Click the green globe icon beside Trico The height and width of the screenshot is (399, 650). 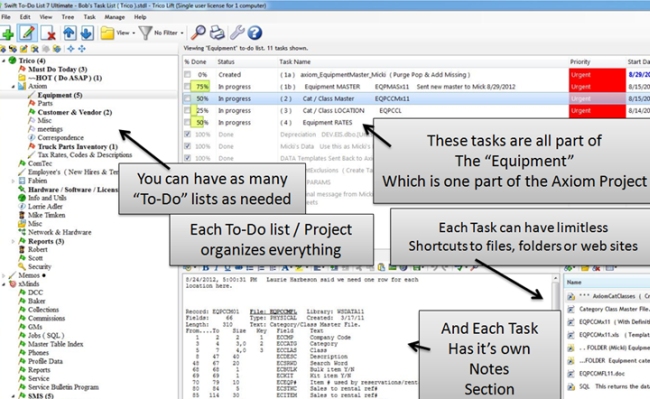click(x=13, y=60)
